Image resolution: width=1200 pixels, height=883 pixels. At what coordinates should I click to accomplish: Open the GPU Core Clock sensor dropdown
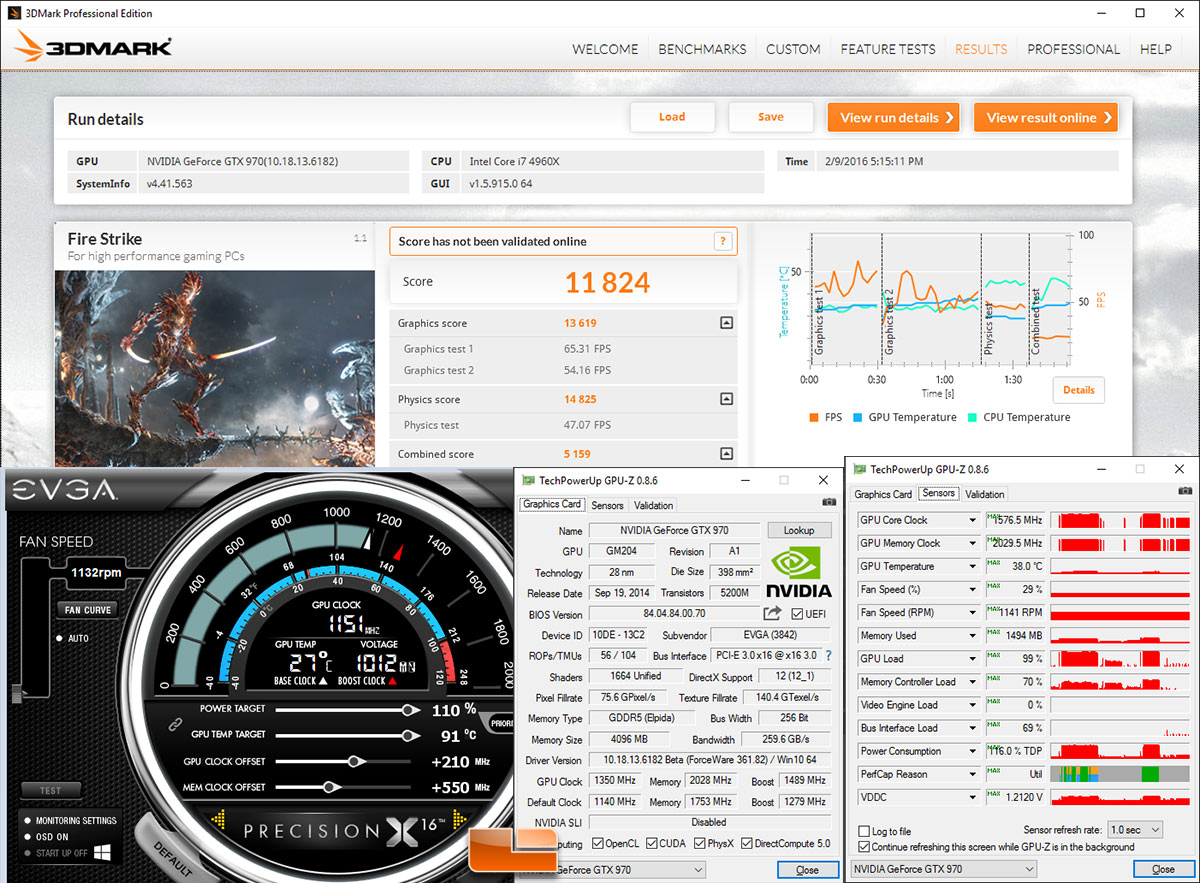(971, 520)
